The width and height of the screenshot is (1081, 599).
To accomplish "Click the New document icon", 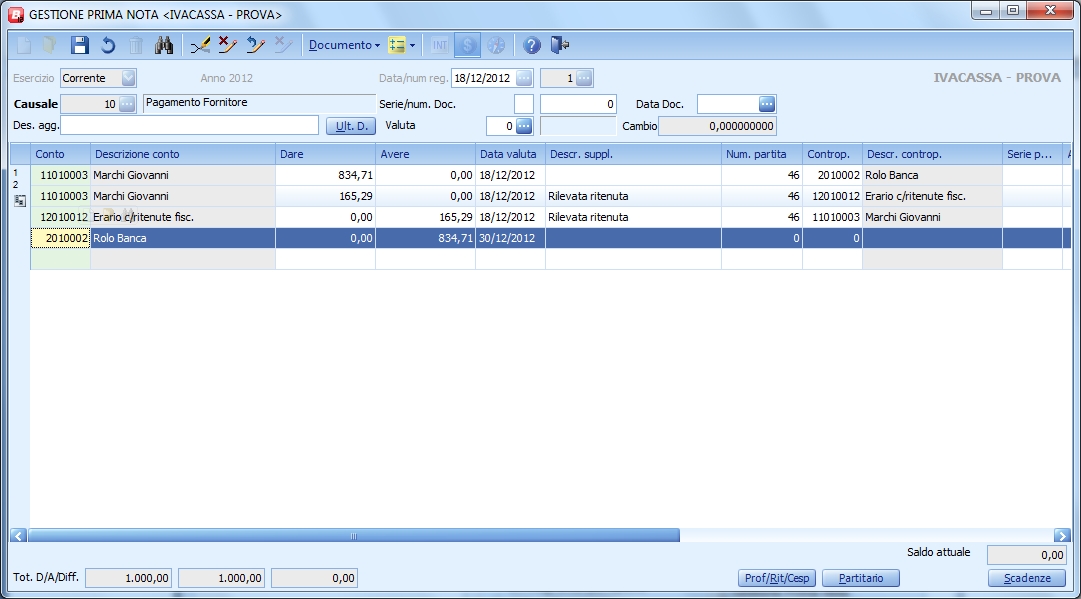I will (24, 45).
